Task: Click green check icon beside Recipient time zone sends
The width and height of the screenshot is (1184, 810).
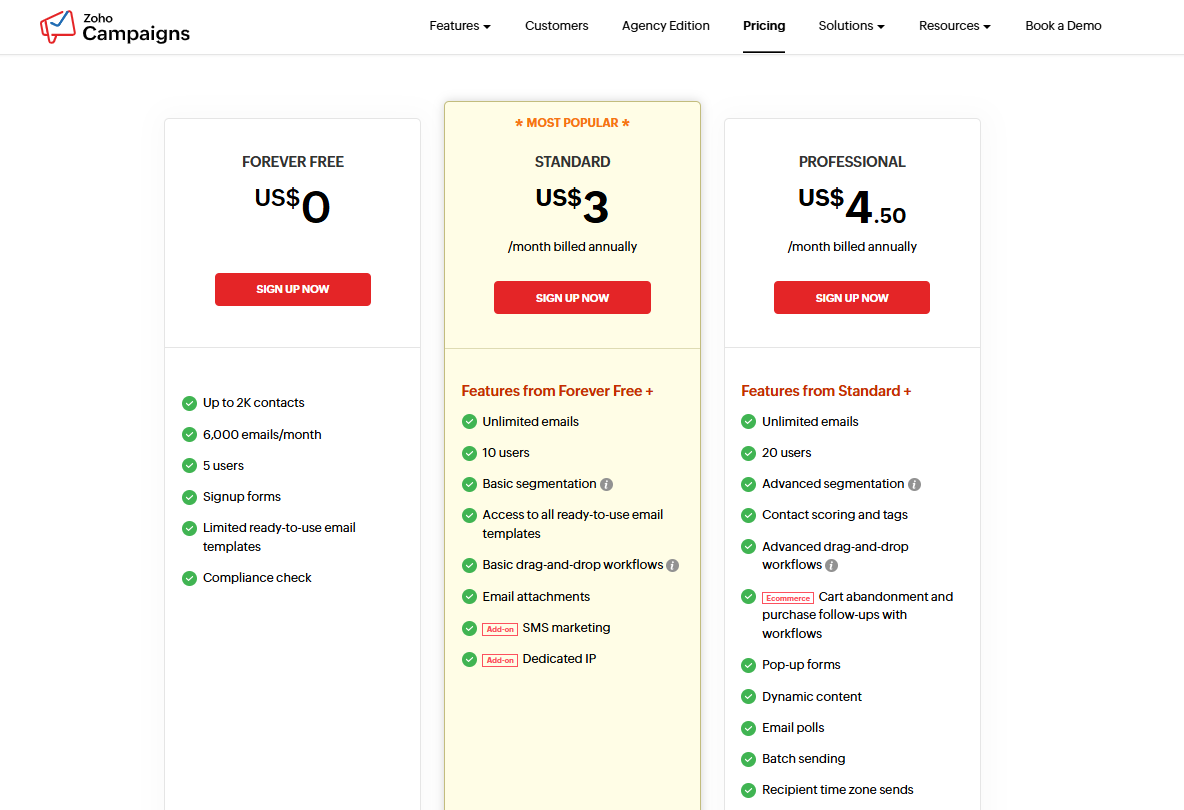Action: pyautogui.click(x=748, y=790)
